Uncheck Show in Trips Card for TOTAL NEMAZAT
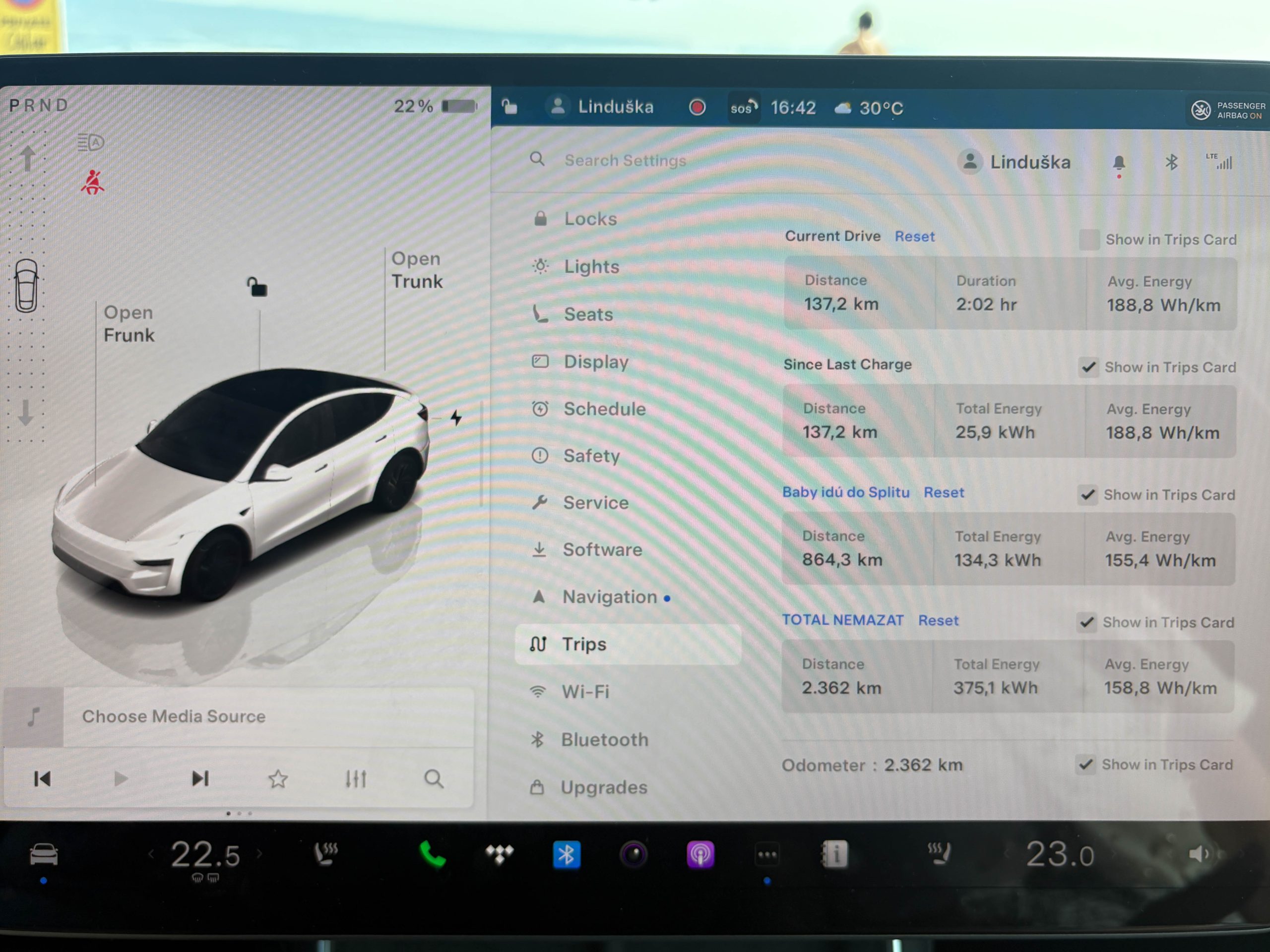 click(x=1086, y=622)
